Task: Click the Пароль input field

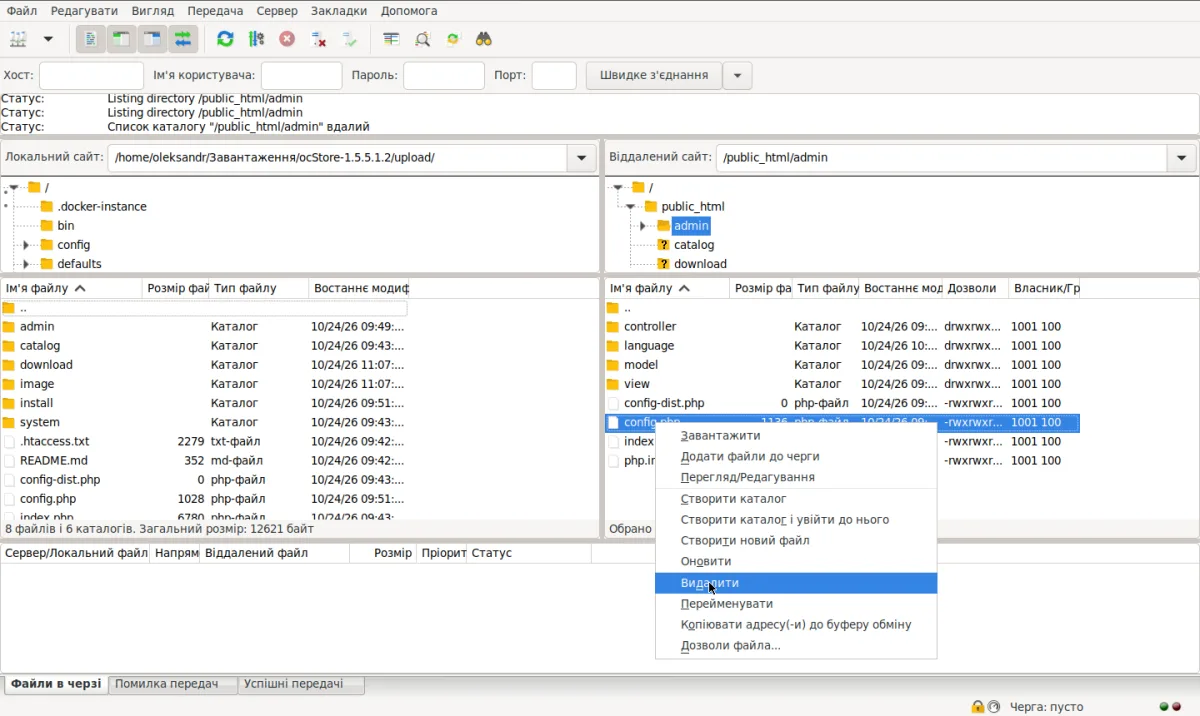Action: pos(444,75)
